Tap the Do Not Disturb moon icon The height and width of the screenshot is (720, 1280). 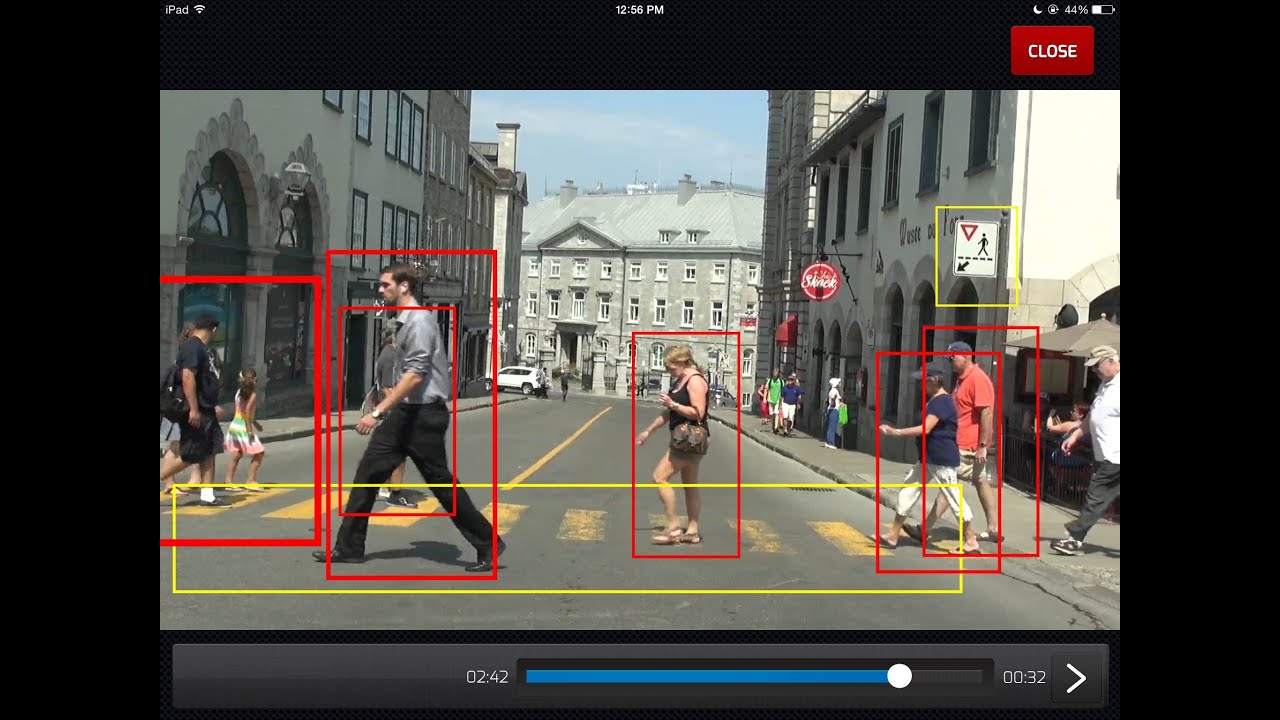(x=1037, y=9)
